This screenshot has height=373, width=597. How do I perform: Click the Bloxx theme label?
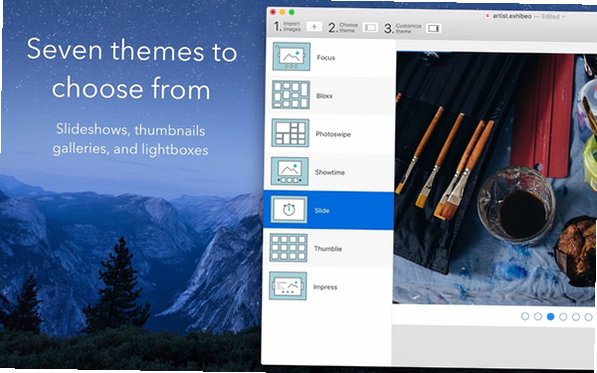click(x=324, y=96)
